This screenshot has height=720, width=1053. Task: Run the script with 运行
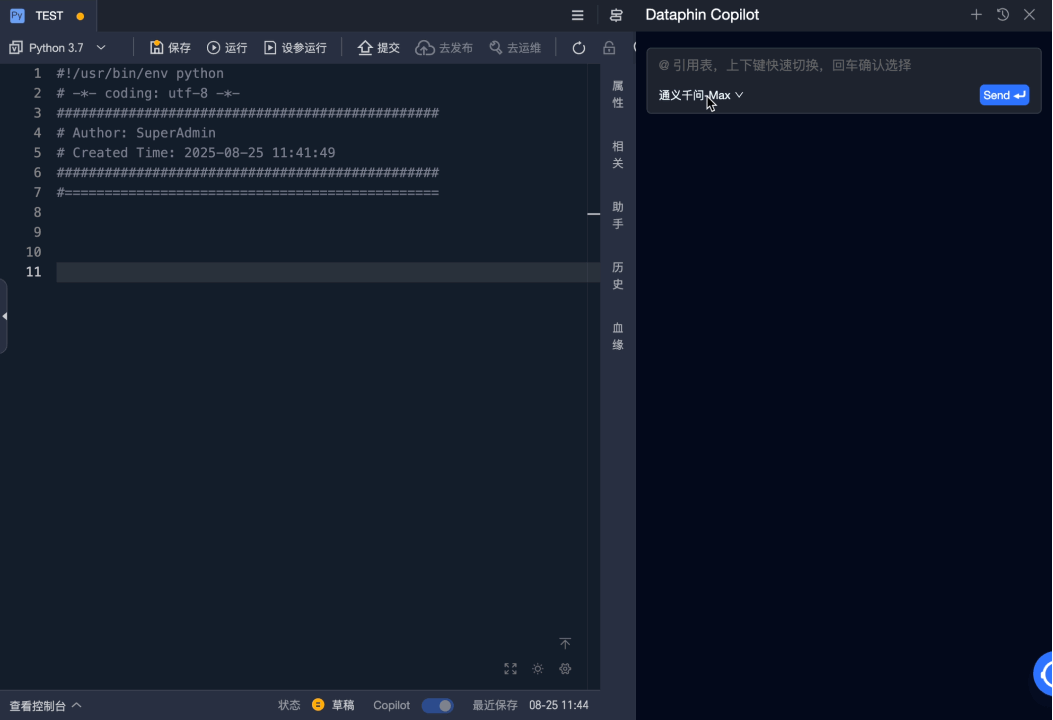227,48
